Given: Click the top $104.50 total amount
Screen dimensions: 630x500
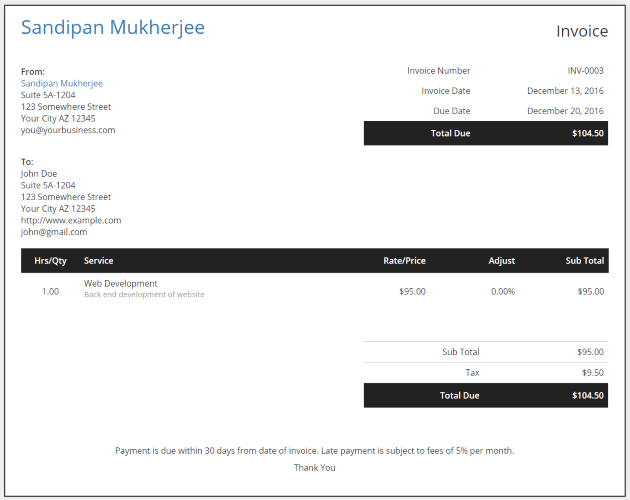Looking at the screenshot, I should pyautogui.click(x=588, y=133).
